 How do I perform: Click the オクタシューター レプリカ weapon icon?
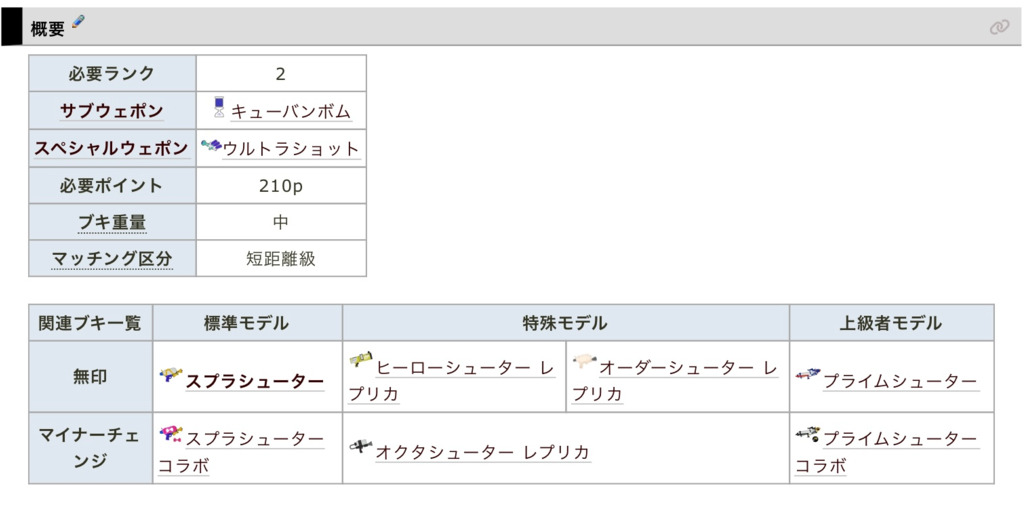click(361, 448)
